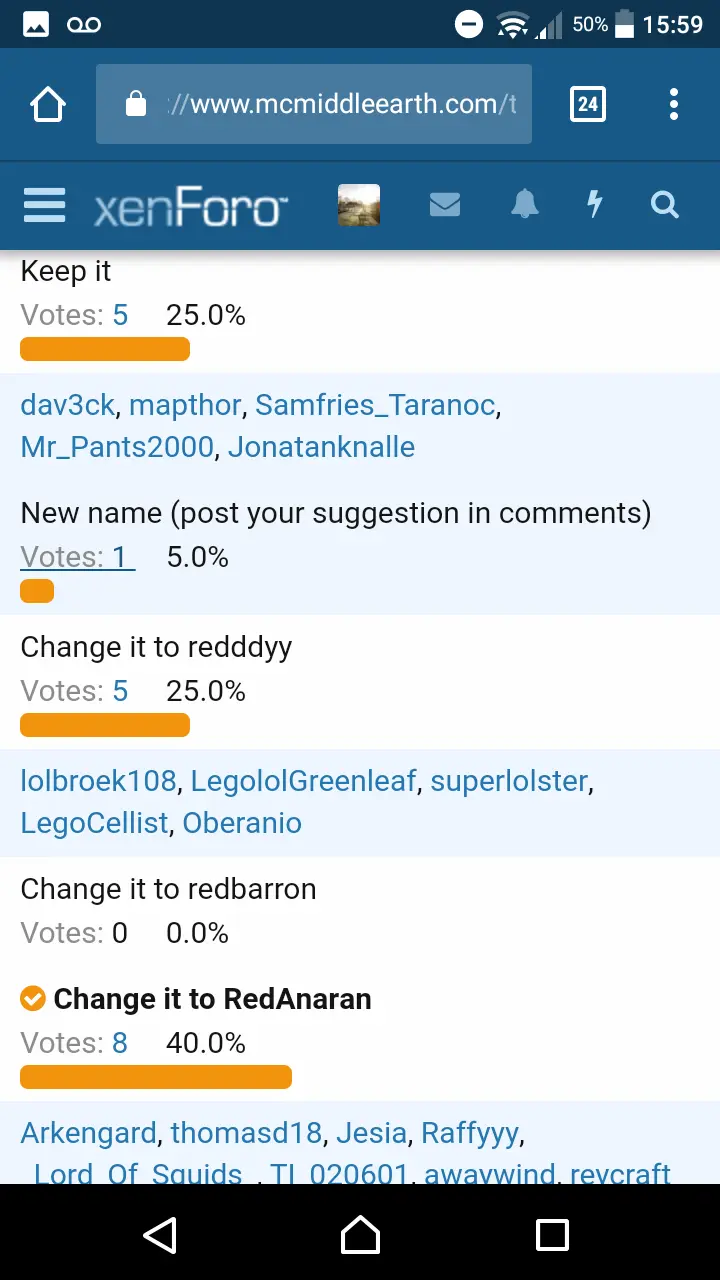Image resolution: width=720 pixels, height=1280 pixels.
Task: Open the forum search magnifier icon
Action: coord(665,205)
